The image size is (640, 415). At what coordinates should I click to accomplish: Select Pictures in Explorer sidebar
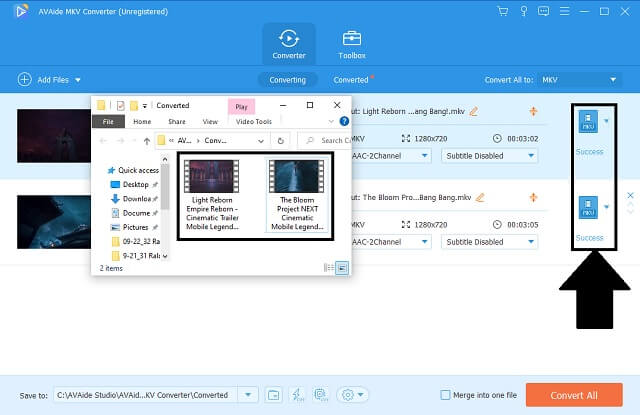pos(135,227)
